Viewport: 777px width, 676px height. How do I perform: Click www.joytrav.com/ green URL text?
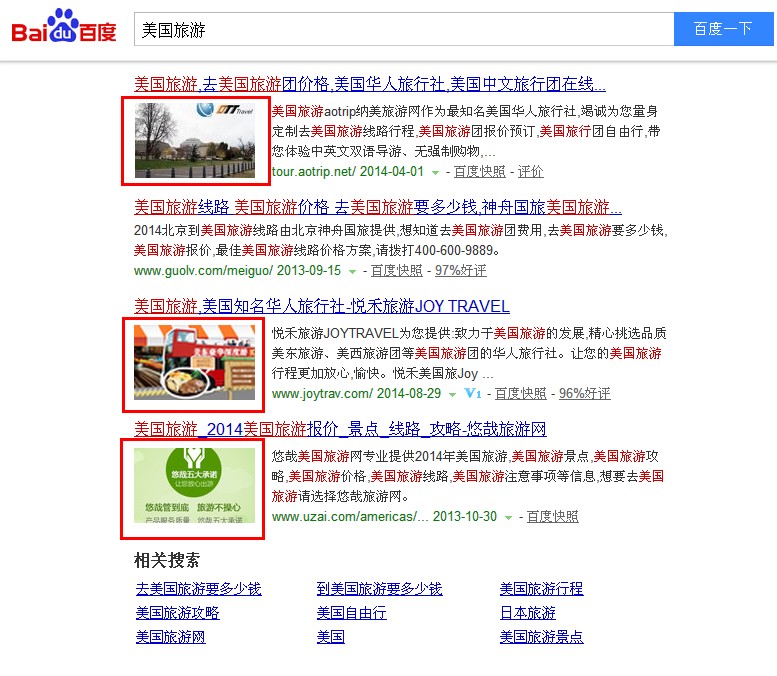[322, 394]
